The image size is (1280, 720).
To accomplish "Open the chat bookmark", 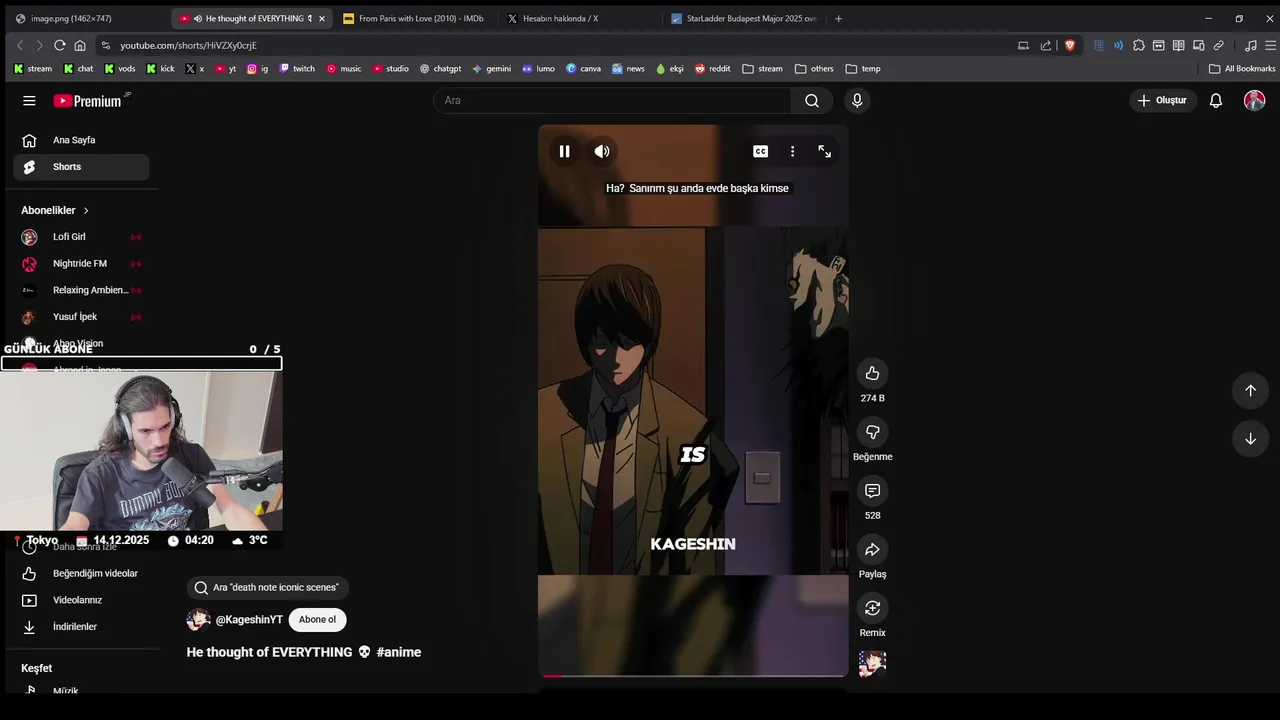I will pyautogui.click(x=78, y=69).
